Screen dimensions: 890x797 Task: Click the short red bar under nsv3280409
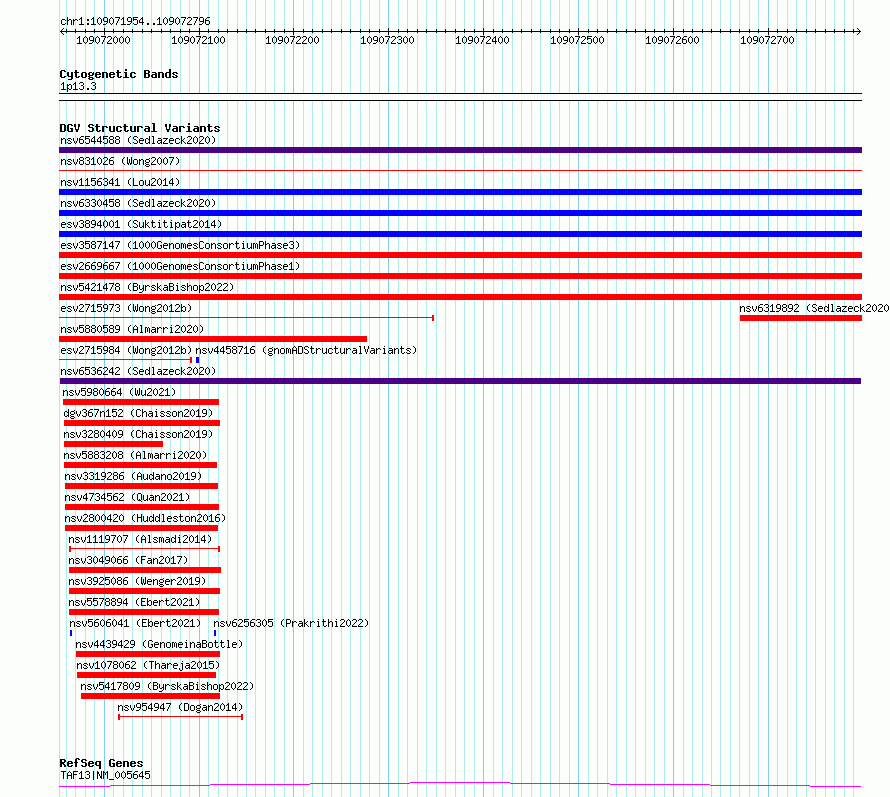(x=114, y=444)
